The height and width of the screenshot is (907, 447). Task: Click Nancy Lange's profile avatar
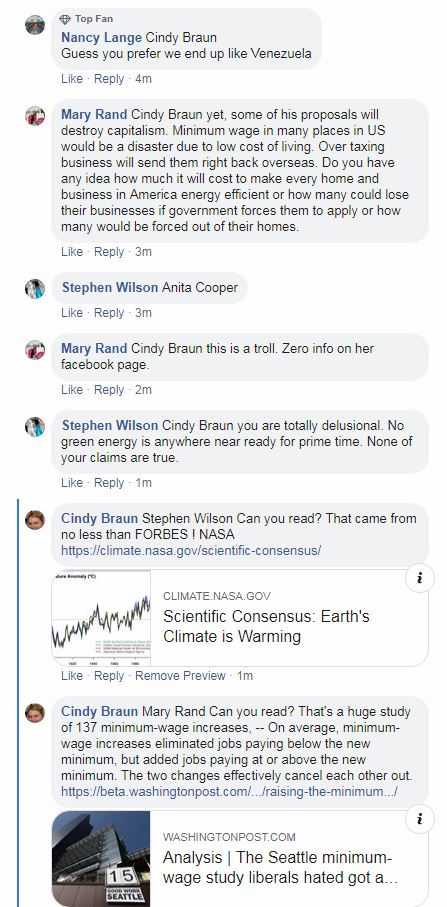[x=35, y=25]
